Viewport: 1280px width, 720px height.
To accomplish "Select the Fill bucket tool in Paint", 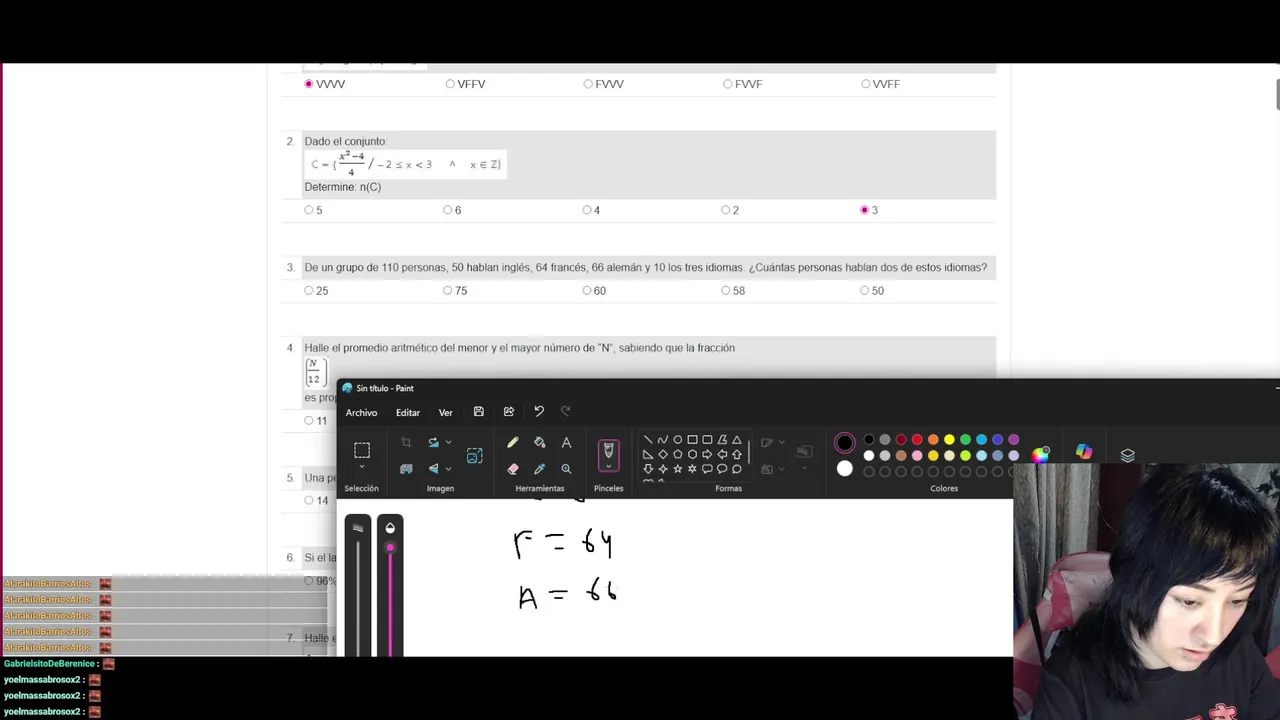I will pyautogui.click(x=540, y=442).
